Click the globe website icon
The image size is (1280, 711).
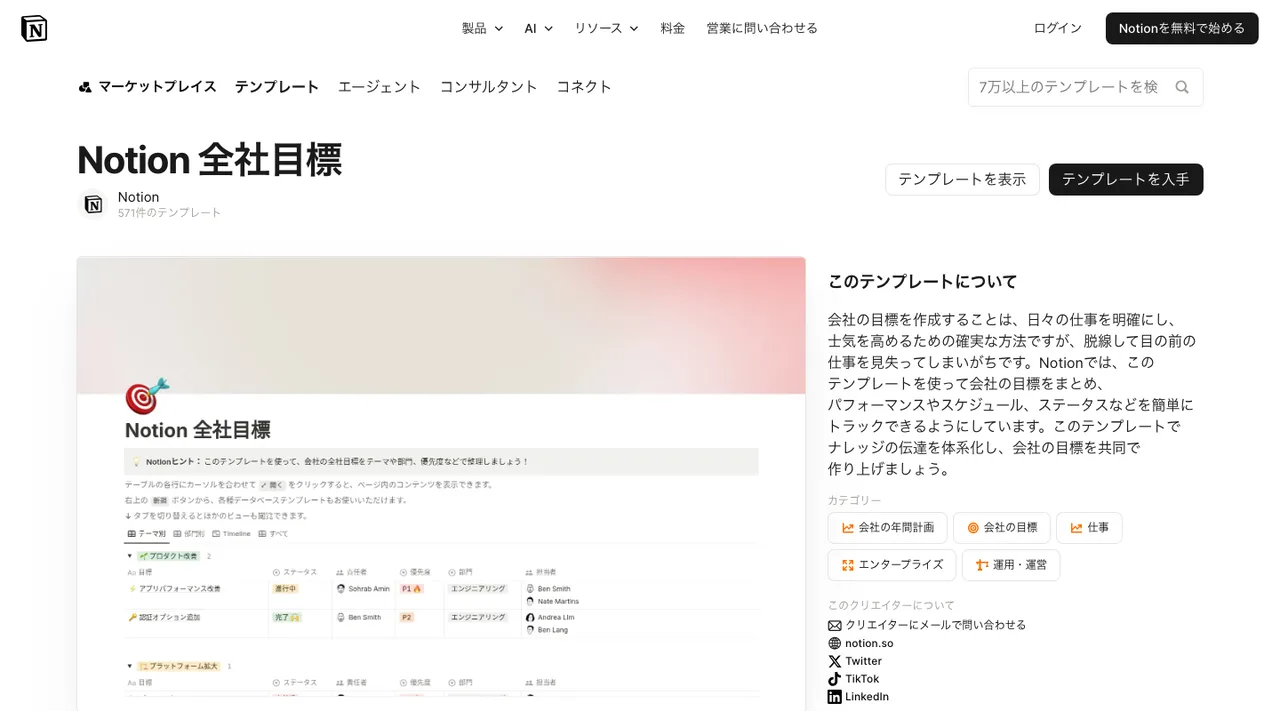(835, 643)
